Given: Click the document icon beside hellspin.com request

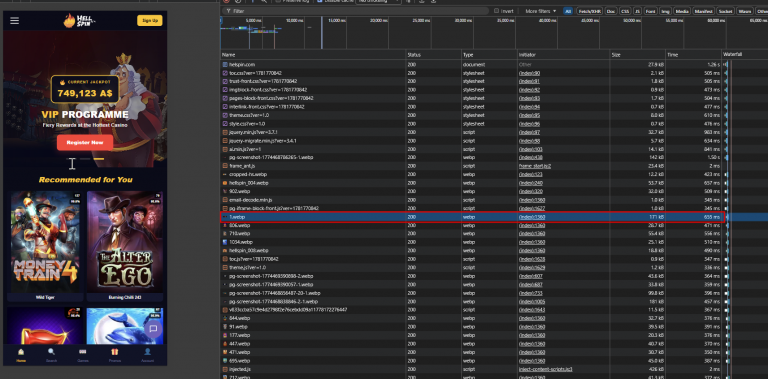Looking at the screenshot, I should (225, 65).
